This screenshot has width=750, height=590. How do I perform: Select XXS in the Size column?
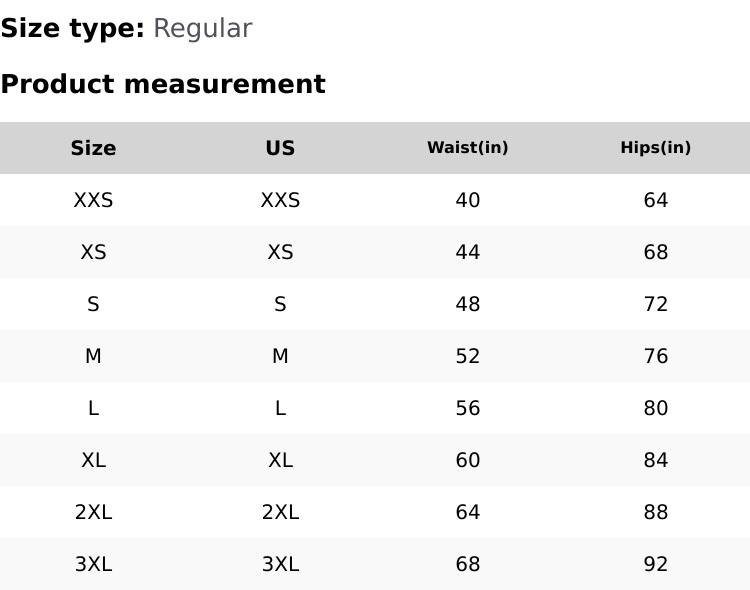[93, 200]
